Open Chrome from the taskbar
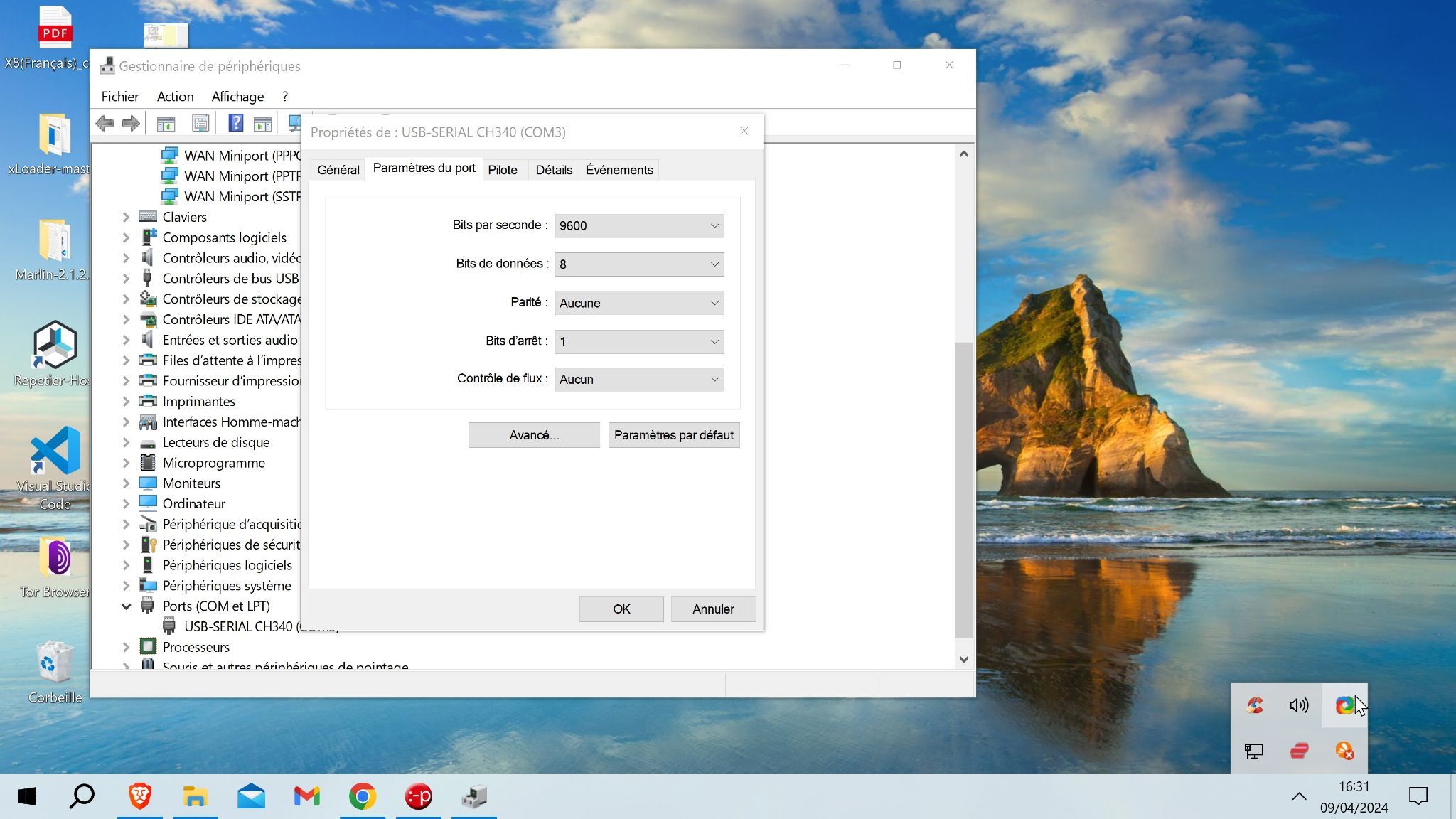Screen dimensions: 1456x819 pos(362,796)
